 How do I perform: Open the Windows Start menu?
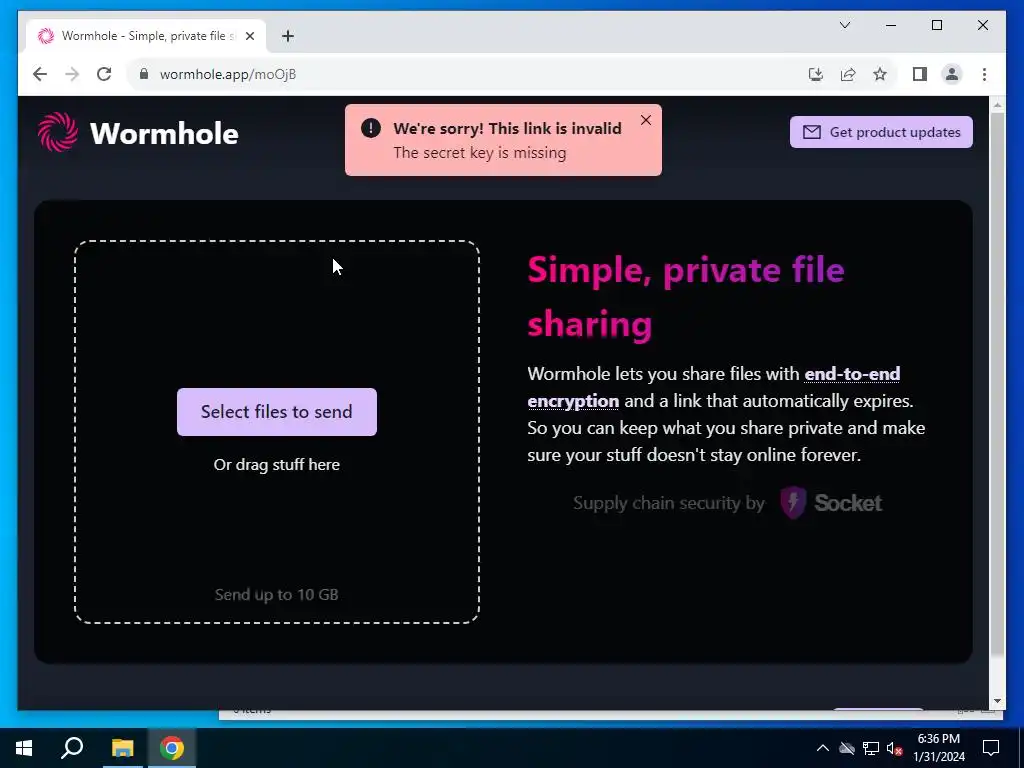pyautogui.click(x=24, y=748)
